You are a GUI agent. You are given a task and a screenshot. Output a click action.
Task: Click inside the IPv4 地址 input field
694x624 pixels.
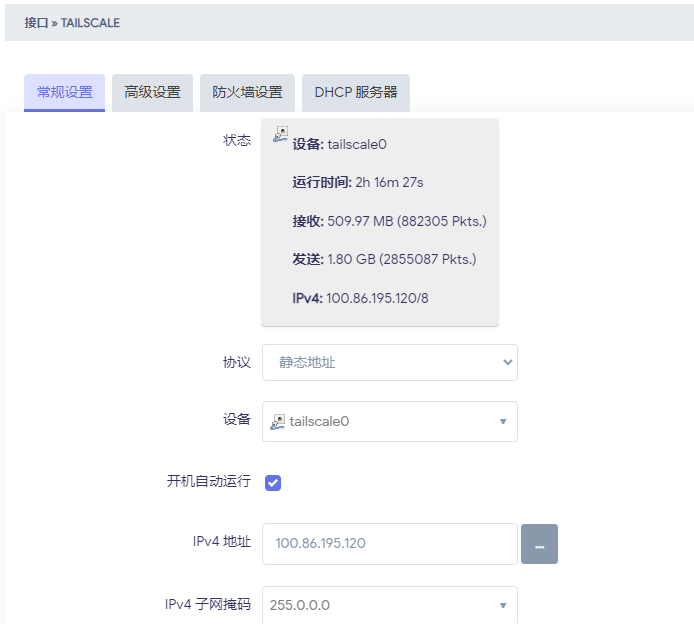(389, 544)
